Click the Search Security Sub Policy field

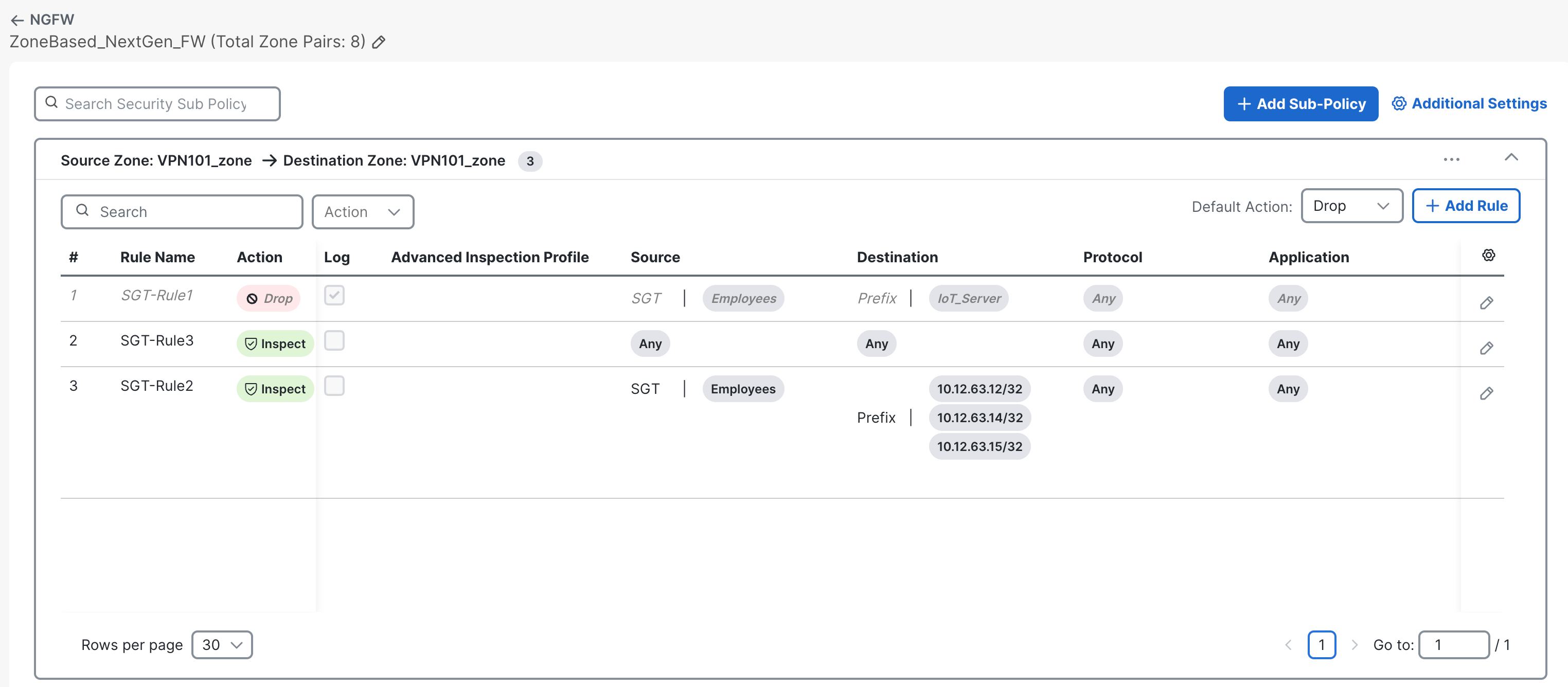(x=157, y=104)
